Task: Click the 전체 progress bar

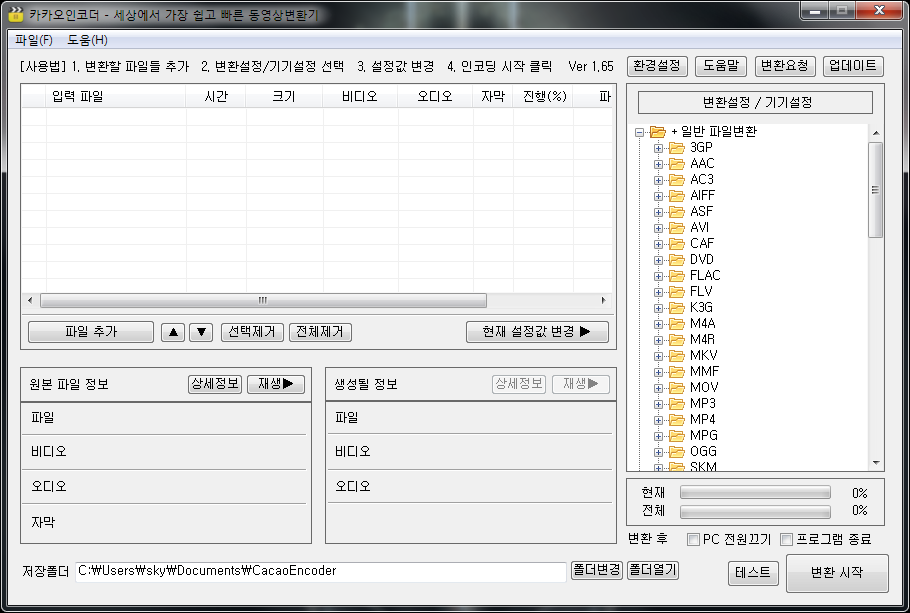Action: 755,511
